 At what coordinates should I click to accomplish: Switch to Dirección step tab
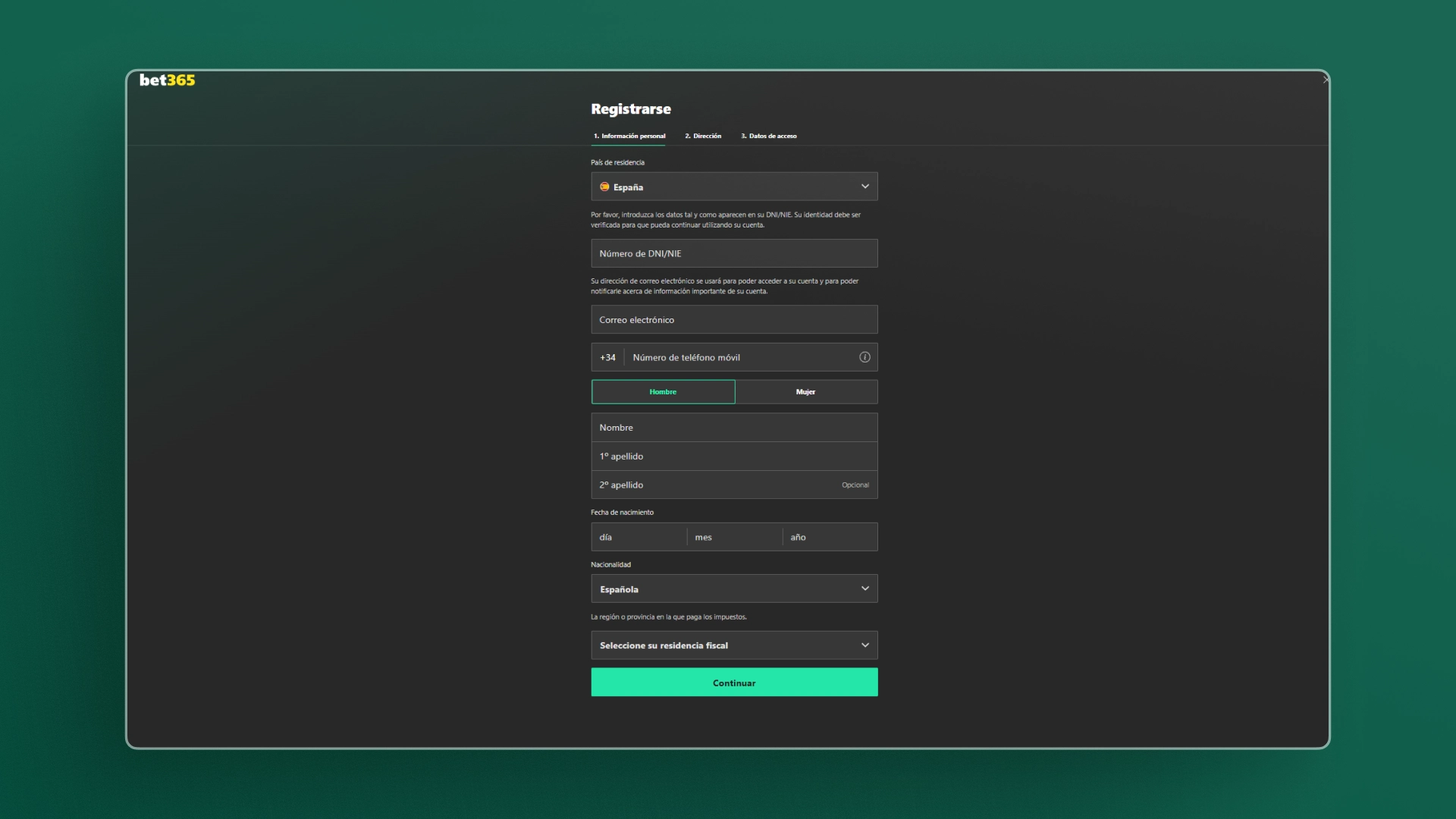pos(703,136)
